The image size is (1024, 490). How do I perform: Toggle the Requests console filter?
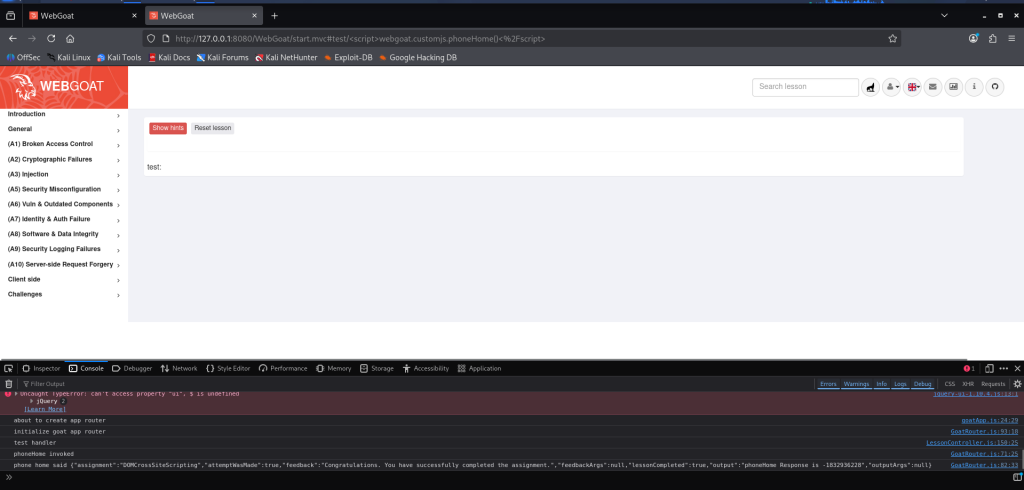coord(993,384)
